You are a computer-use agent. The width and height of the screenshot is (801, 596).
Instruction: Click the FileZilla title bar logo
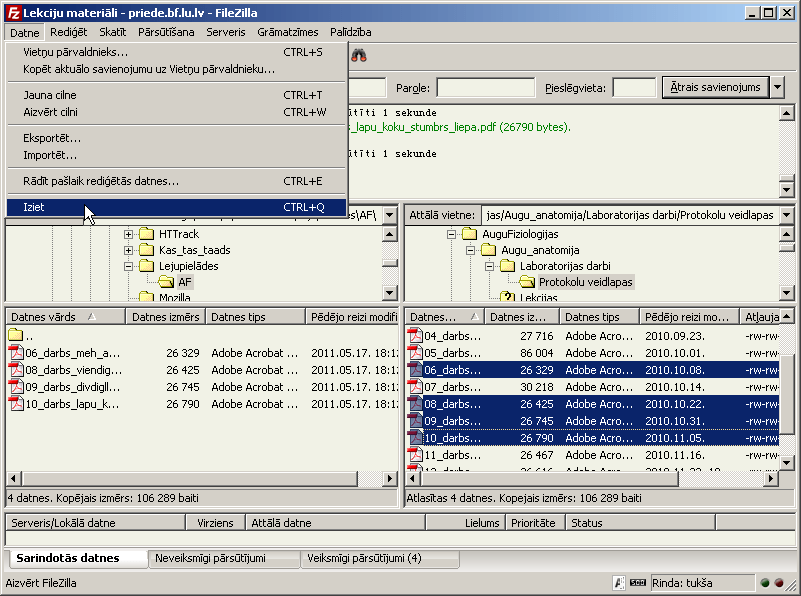click(x=14, y=13)
